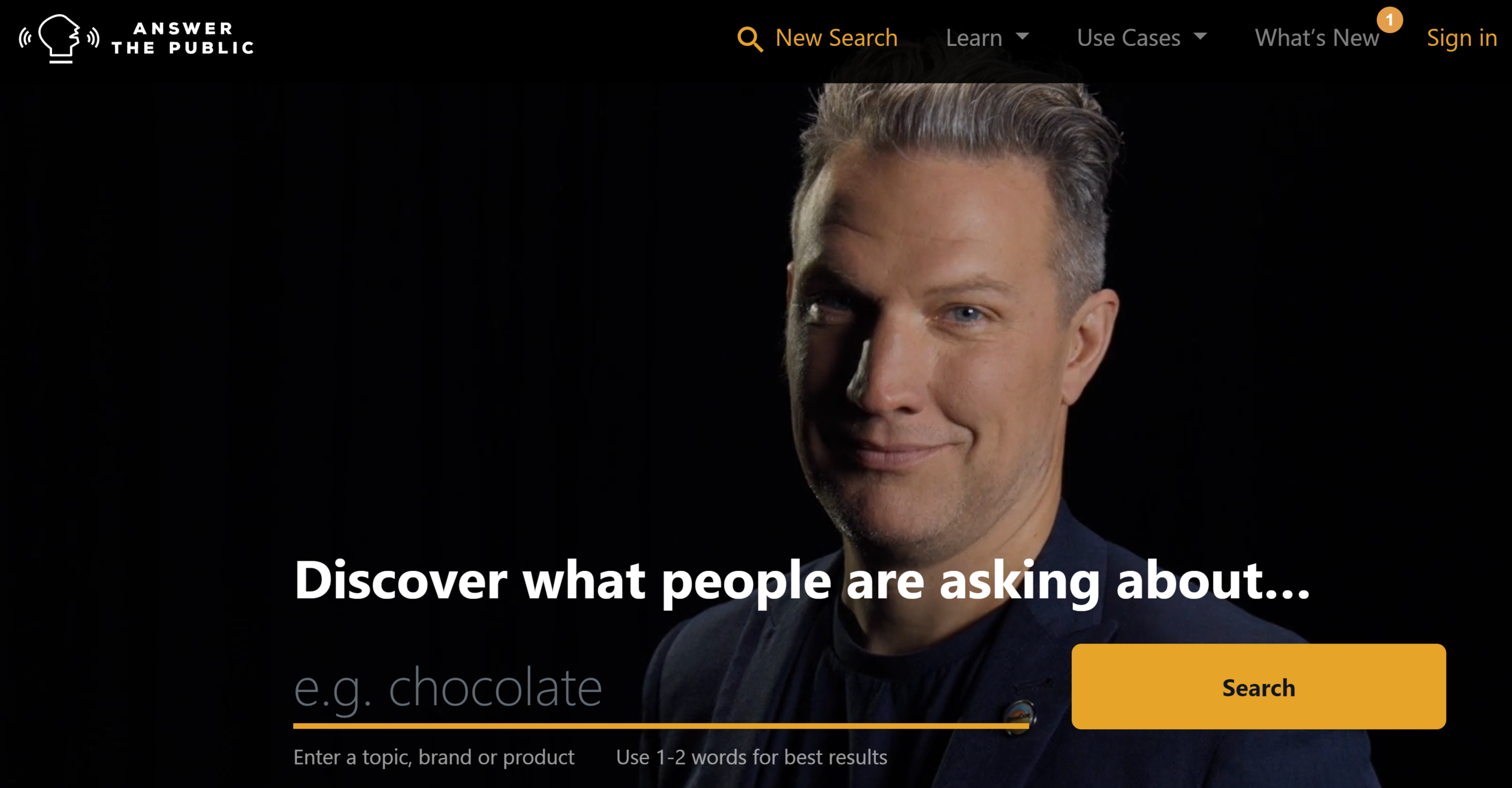Viewport: 1512px width, 788px height.
Task: Click the 'Discover what people are asking about' heading
Action: 802,580
